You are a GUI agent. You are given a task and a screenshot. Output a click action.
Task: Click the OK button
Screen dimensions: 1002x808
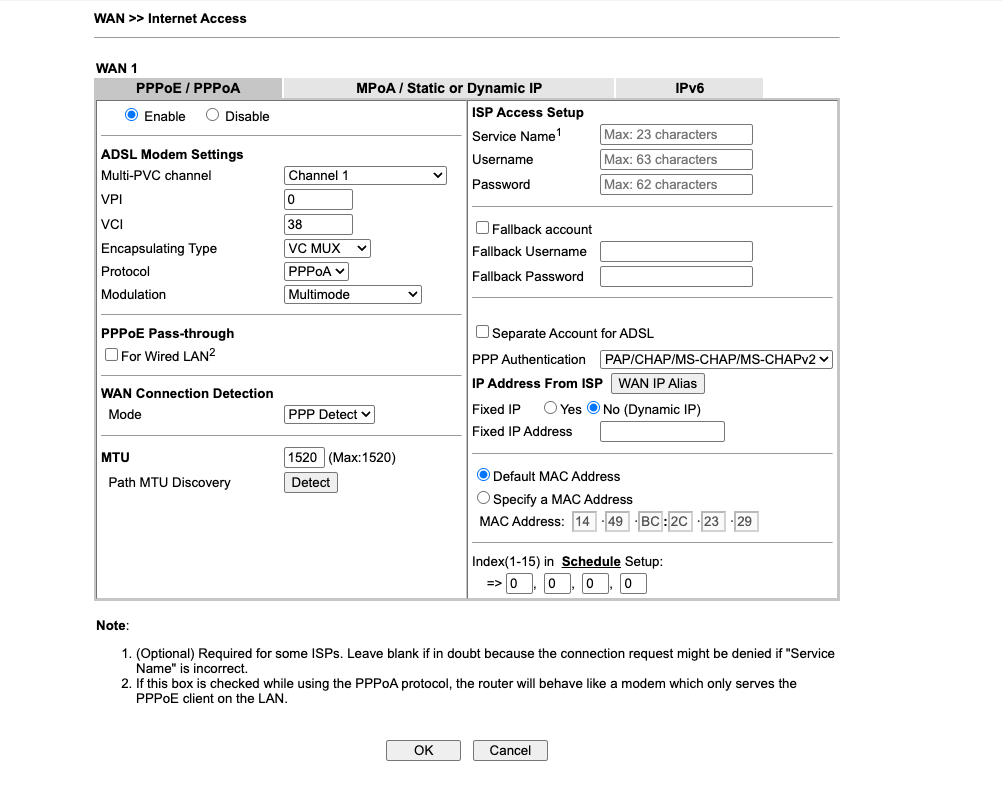423,750
